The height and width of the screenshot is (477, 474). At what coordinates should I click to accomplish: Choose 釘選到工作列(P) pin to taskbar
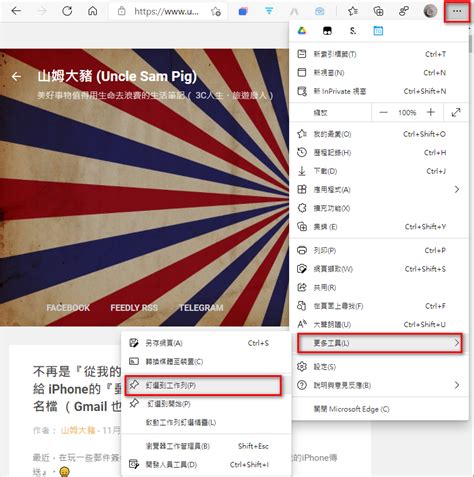click(203, 385)
